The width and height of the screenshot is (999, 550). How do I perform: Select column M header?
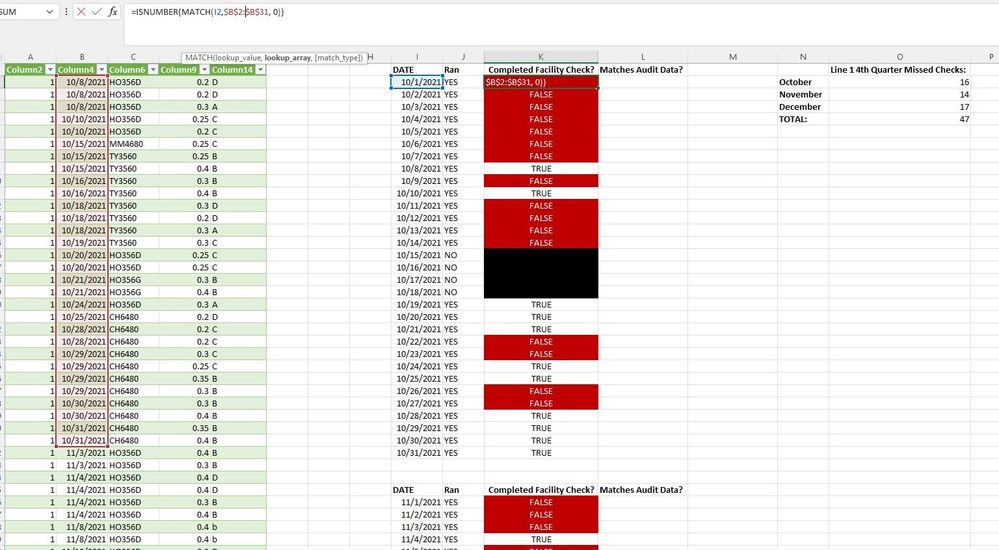(x=732, y=57)
